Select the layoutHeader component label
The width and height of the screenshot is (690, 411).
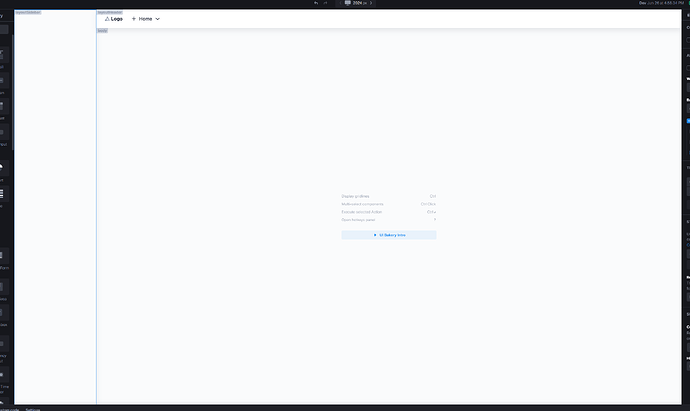point(110,12)
